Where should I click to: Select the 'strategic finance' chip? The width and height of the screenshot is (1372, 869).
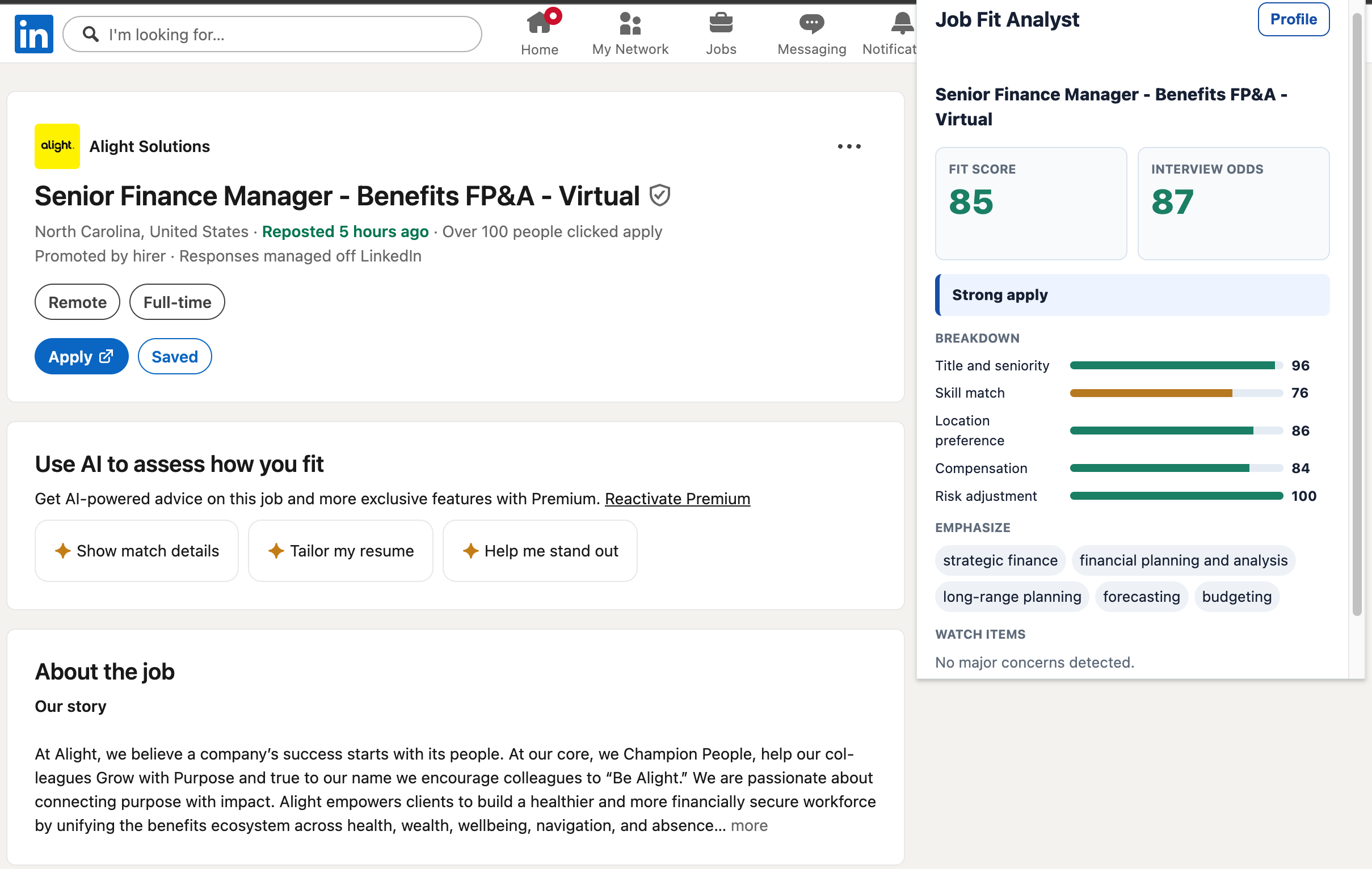point(1000,560)
